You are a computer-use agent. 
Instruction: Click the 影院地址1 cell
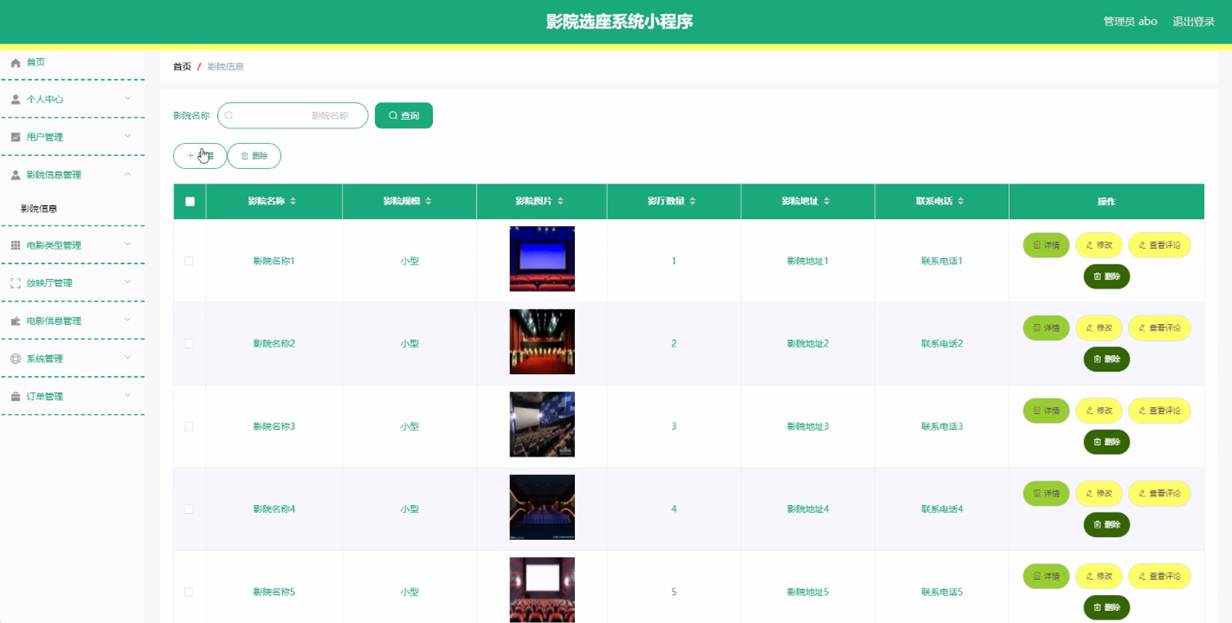(x=808, y=261)
